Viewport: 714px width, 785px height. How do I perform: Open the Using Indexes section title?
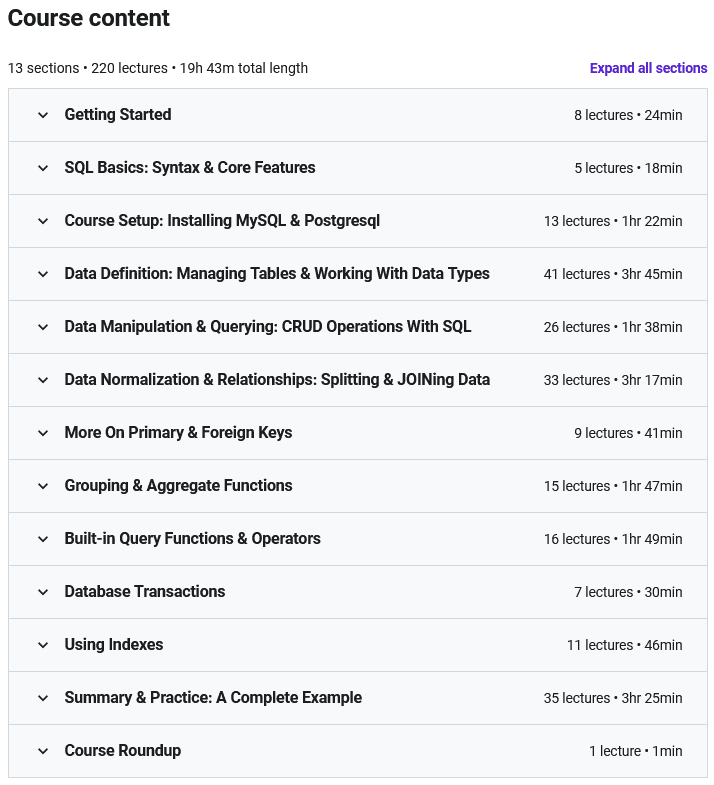tap(114, 645)
